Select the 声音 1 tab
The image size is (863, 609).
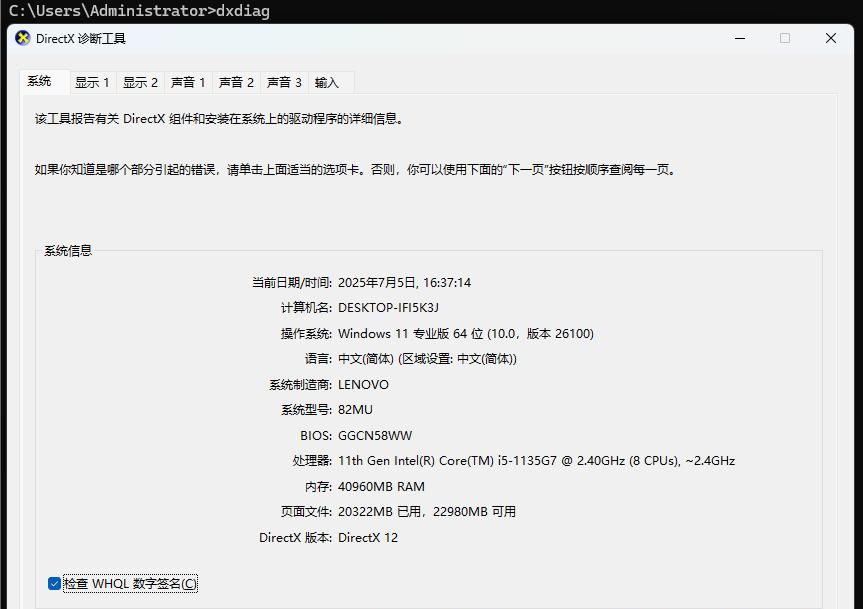(188, 83)
